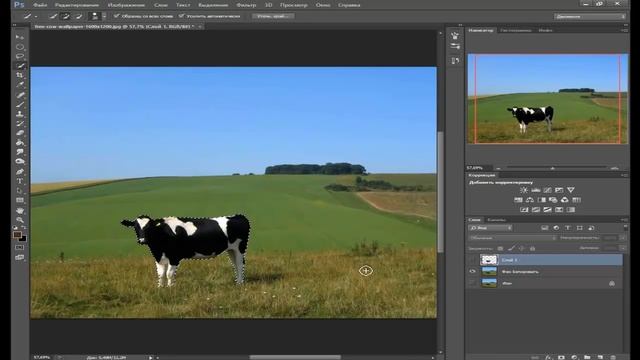The image size is (640, 360).
Task: Select the Clone Stamp tool
Action: (20, 114)
